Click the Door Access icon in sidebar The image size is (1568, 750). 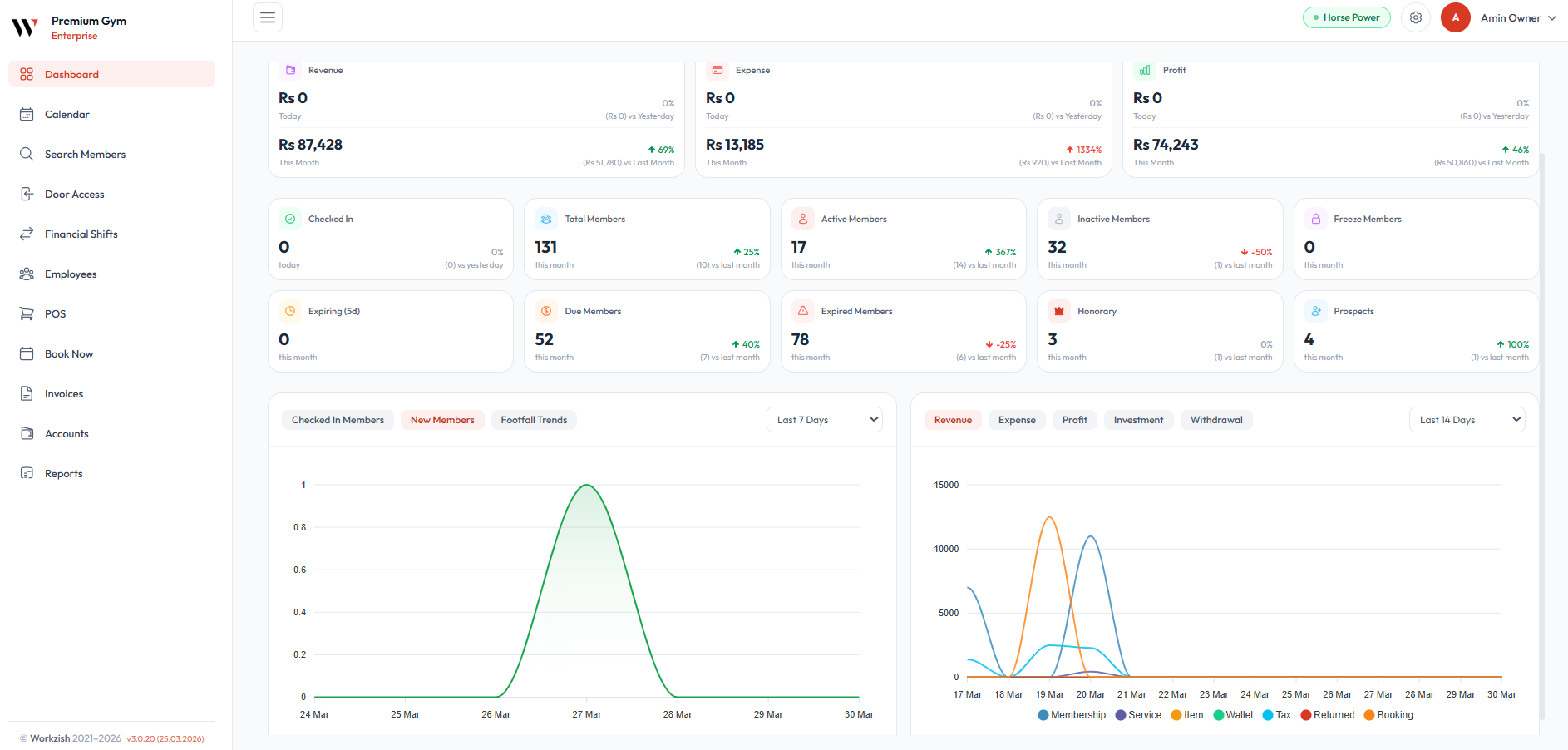(27, 194)
